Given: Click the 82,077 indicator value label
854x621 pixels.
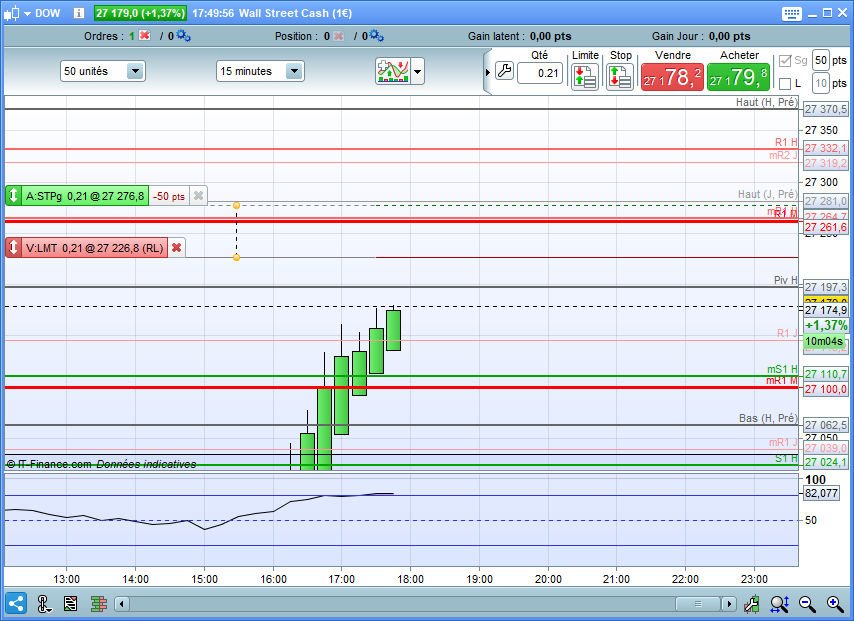Looking at the screenshot, I should click(821, 493).
